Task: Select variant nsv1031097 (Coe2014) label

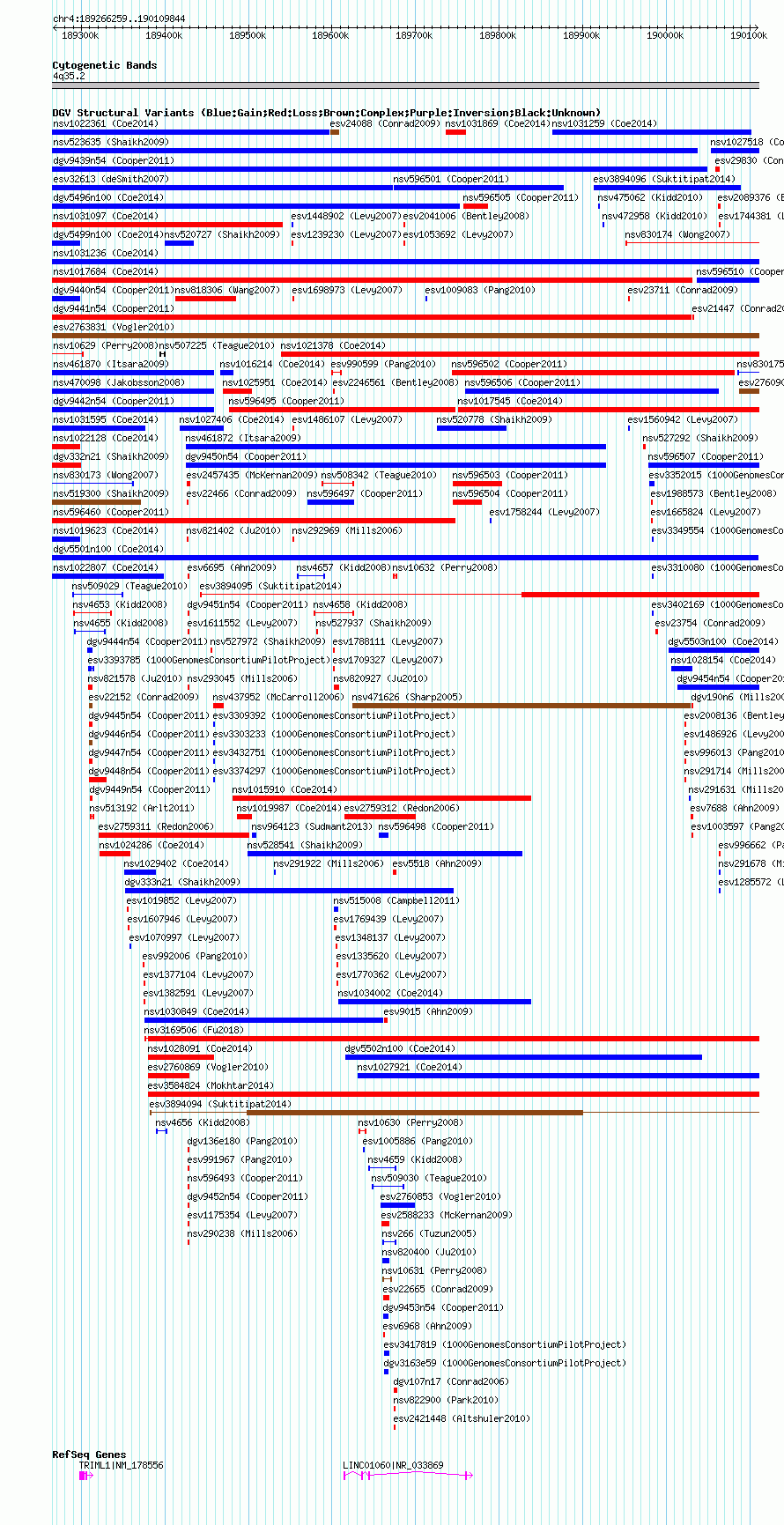Action: coord(106,216)
